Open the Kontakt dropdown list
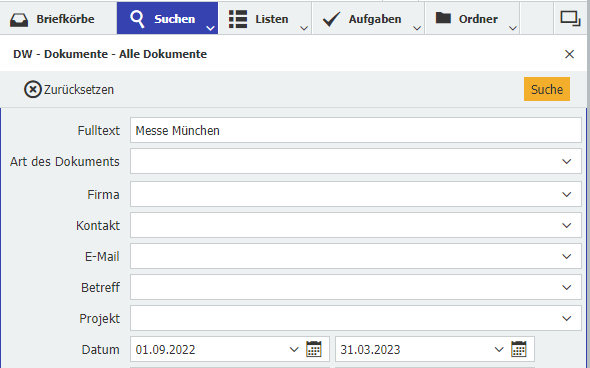Viewport: 590px width, 368px height. click(x=567, y=225)
